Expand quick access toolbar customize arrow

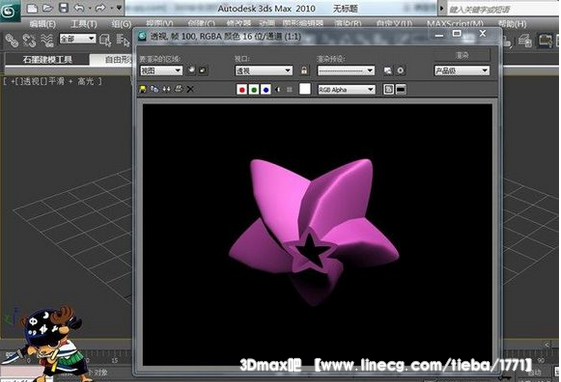coord(119,8)
